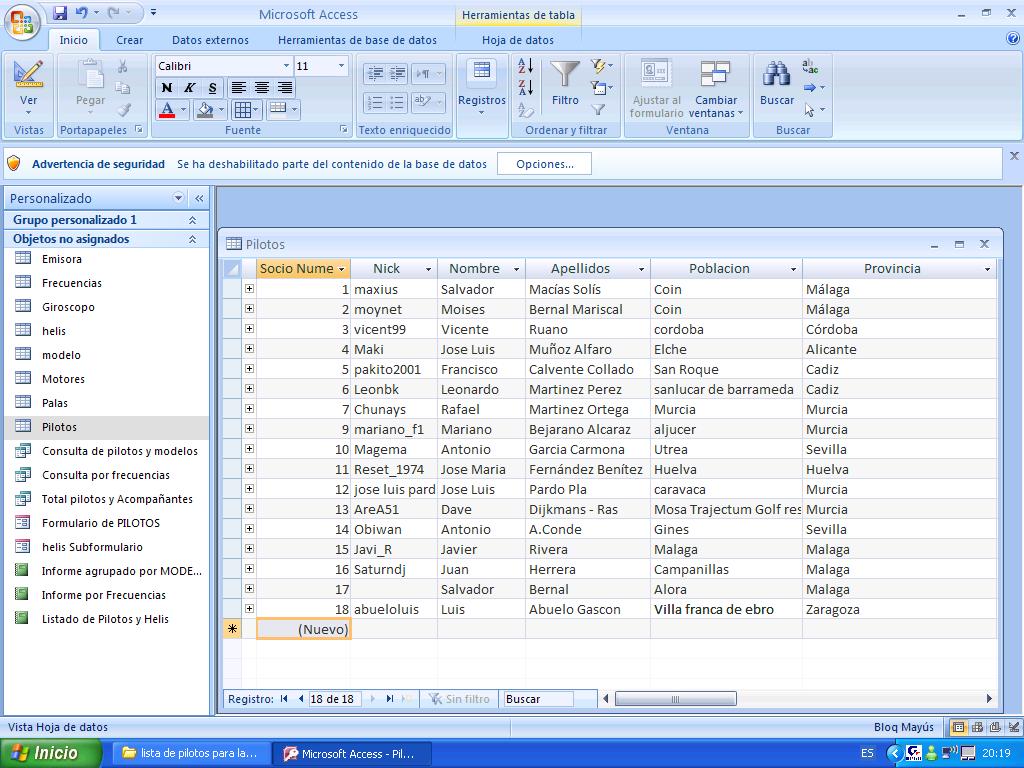Viewport: 1024px width, 768px height.
Task: Toggle bold (N) formatting
Action: (x=167, y=88)
